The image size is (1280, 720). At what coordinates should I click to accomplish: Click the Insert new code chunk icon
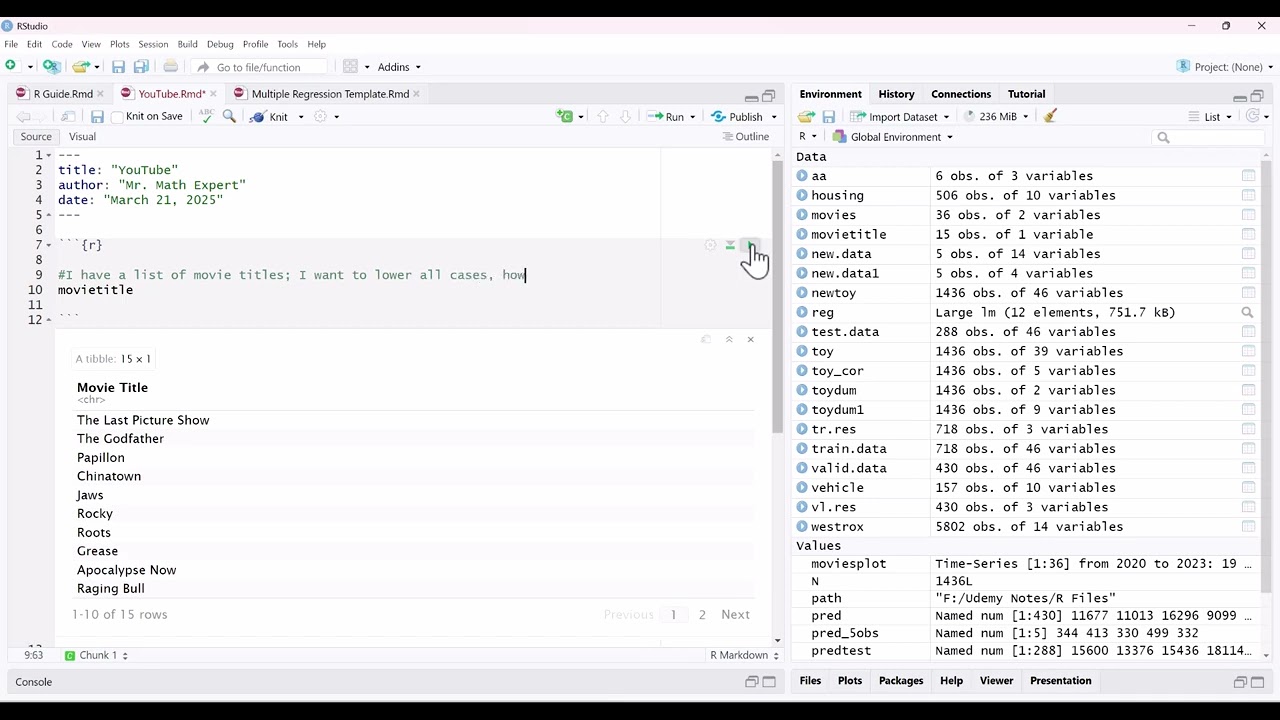point(566,117)
